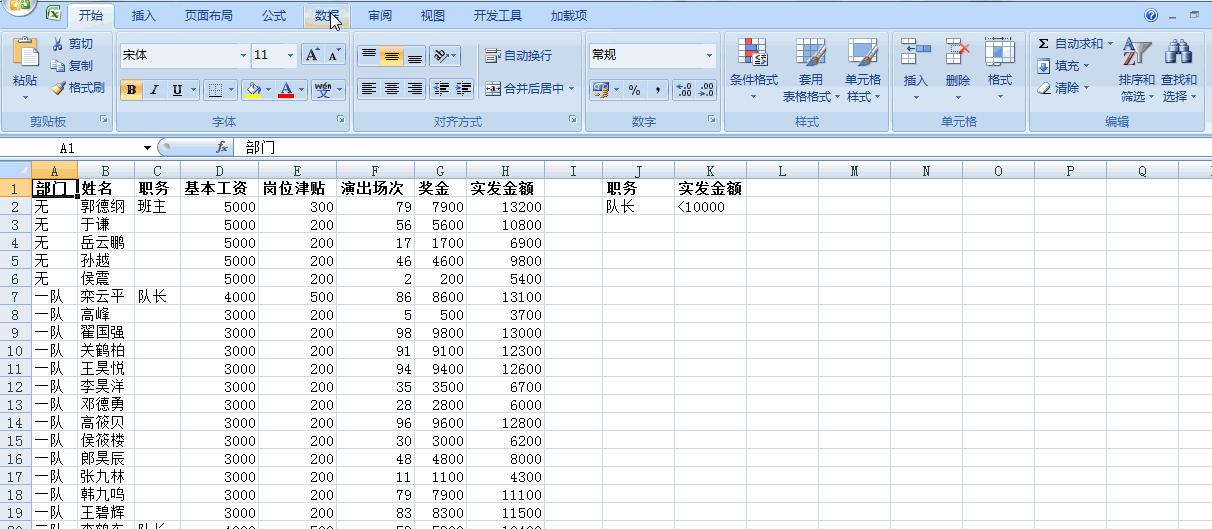Apply percent style (%)

634,90
